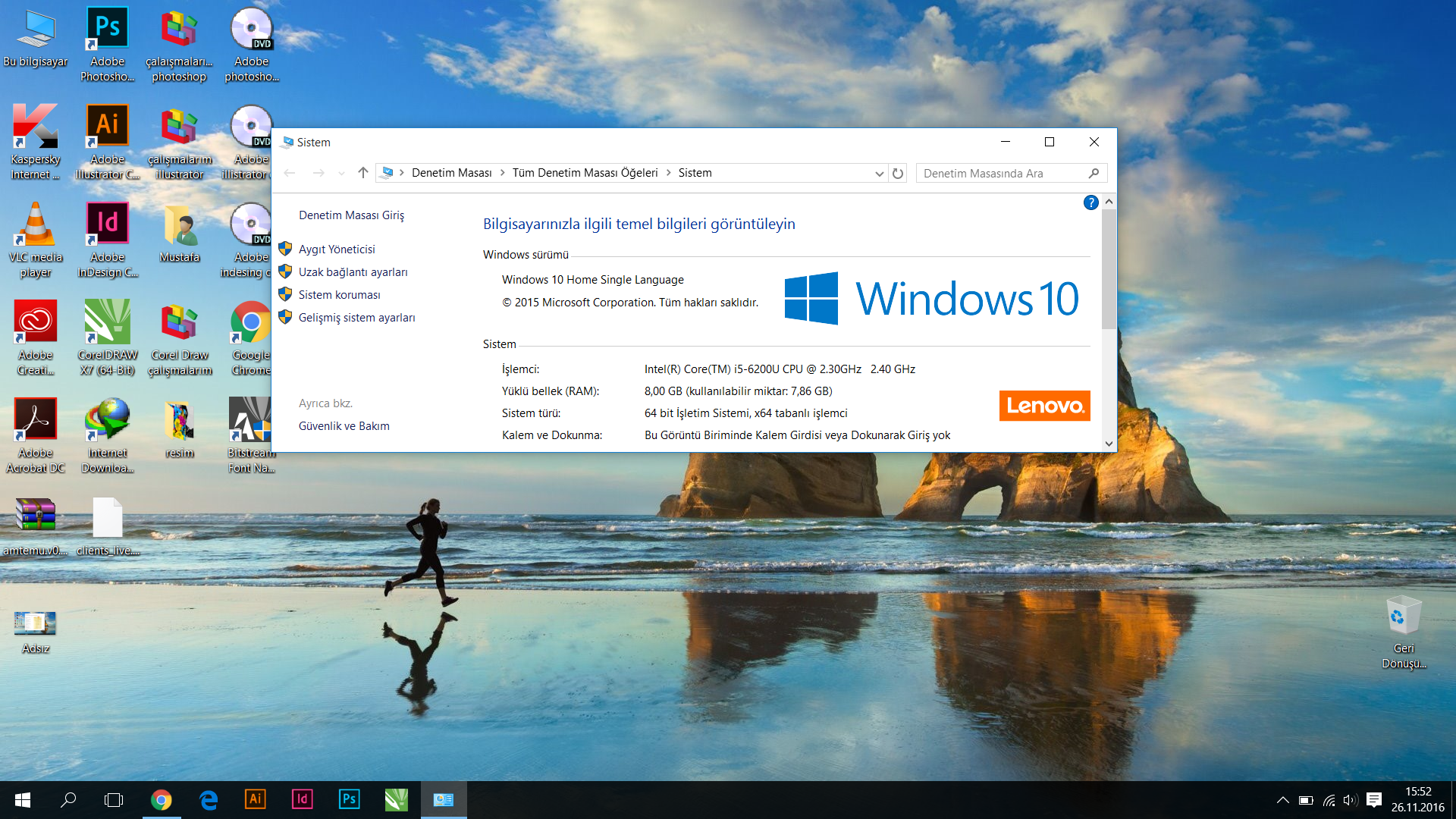1456x819 pixels.
Task: Show hidden system tray icons
Action: coord(1282,800)
